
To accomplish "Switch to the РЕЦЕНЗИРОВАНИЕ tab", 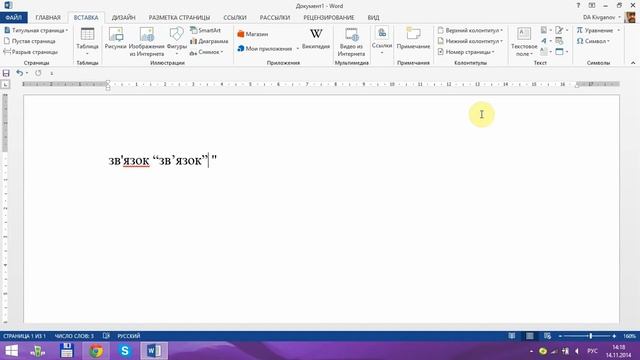I will click(x=329, y=18).
